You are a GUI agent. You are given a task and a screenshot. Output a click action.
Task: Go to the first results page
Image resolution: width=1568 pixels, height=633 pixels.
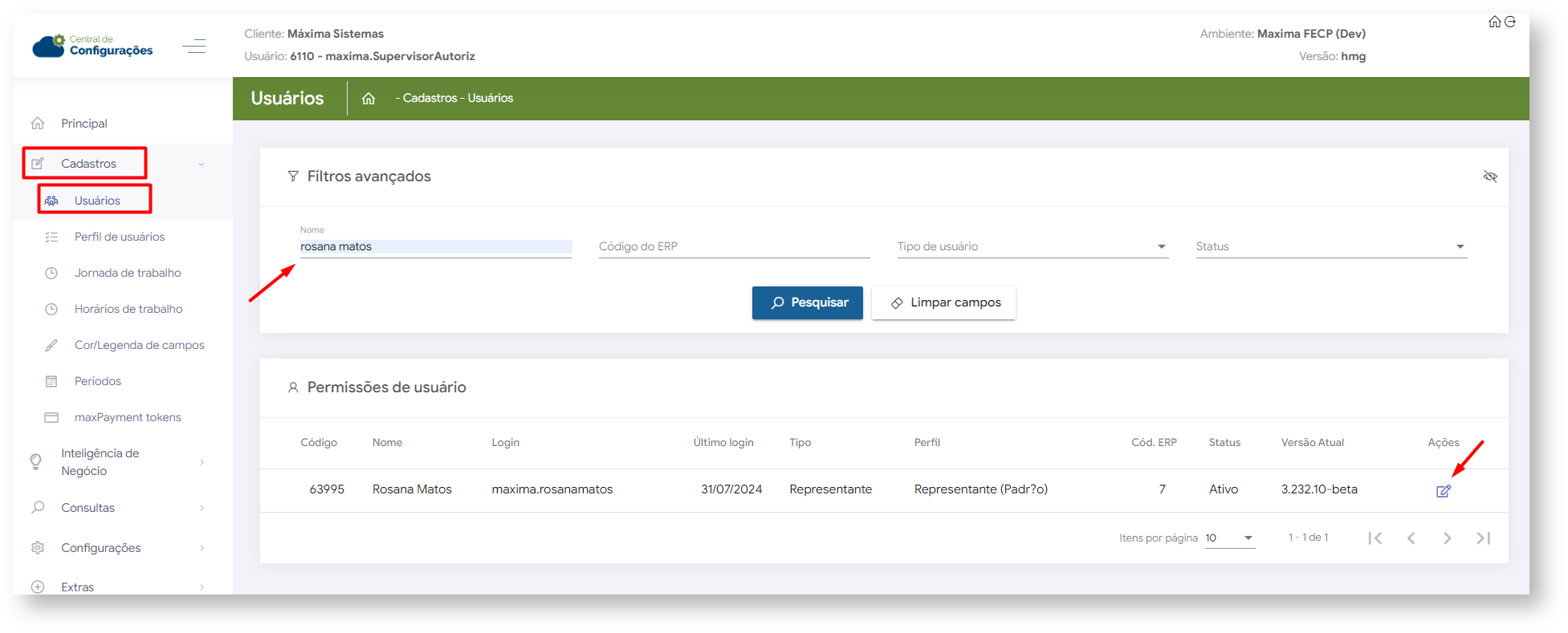point(1375,538)
